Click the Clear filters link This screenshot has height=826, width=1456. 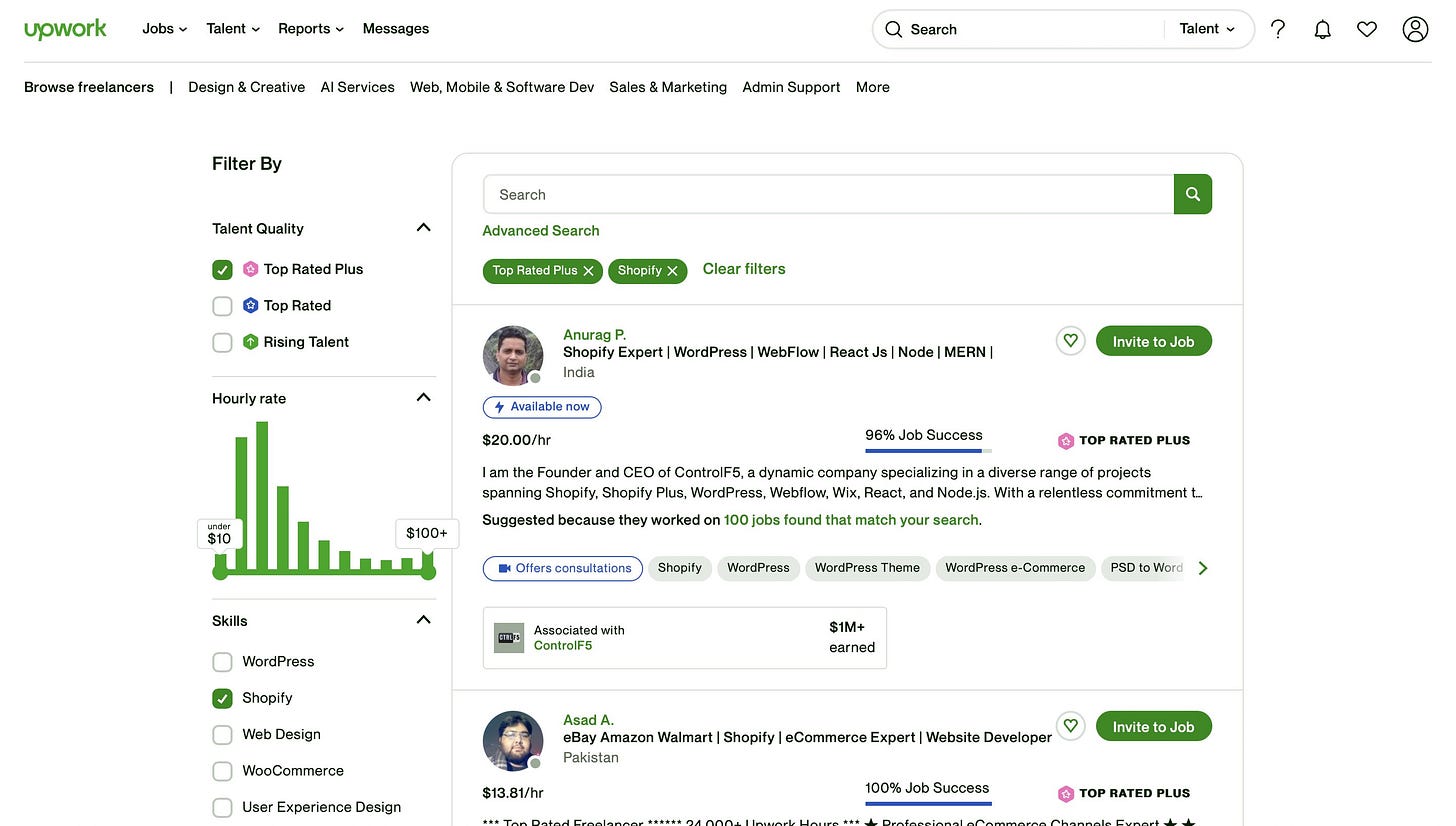744,269
